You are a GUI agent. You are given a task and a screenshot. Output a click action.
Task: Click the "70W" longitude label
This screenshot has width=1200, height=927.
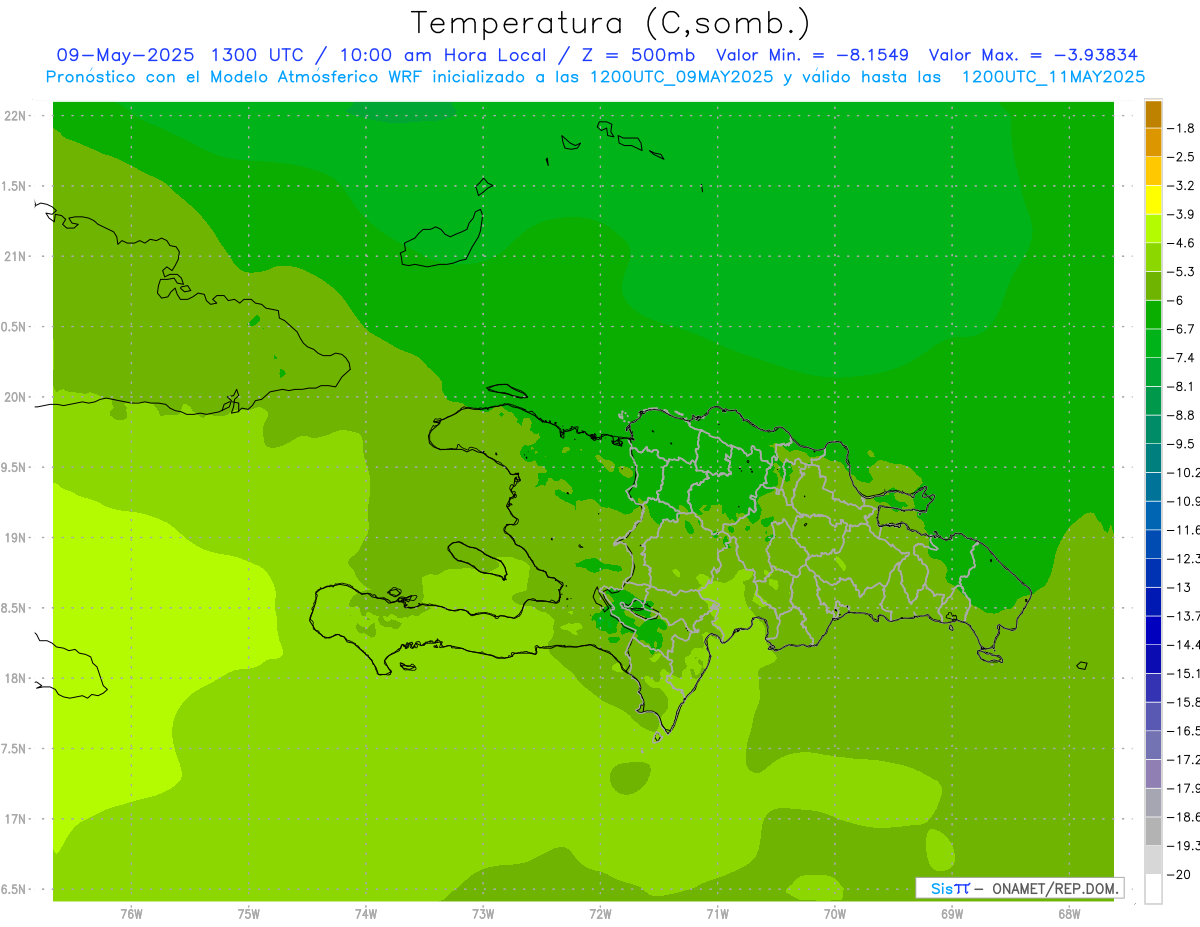pyautogui.click(x=835, y=913)
